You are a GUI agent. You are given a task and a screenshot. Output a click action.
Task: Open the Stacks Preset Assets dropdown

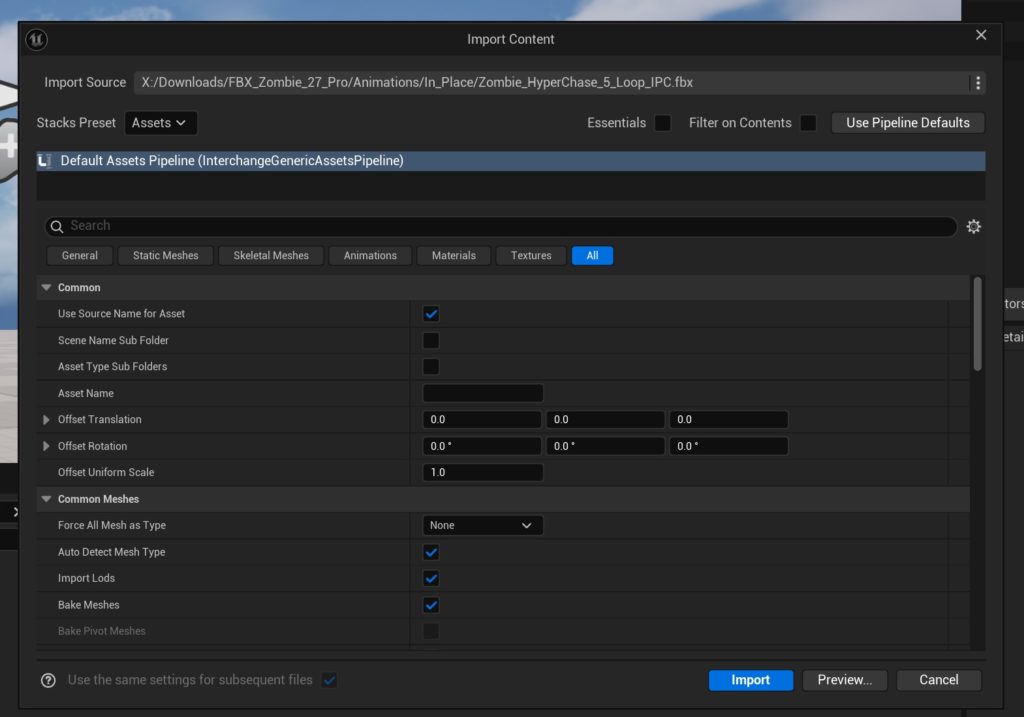click(160, 123)
